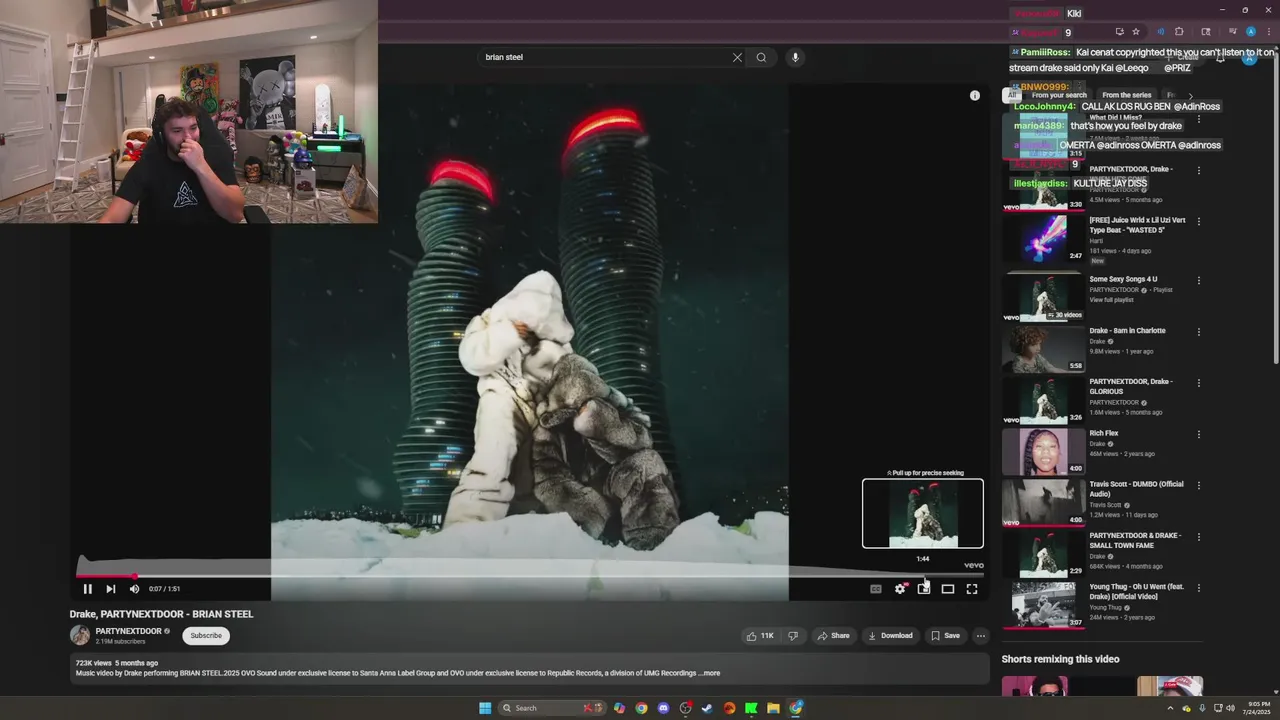Open the Chrome profile avatar 'A'

[x=1250, y=32]
